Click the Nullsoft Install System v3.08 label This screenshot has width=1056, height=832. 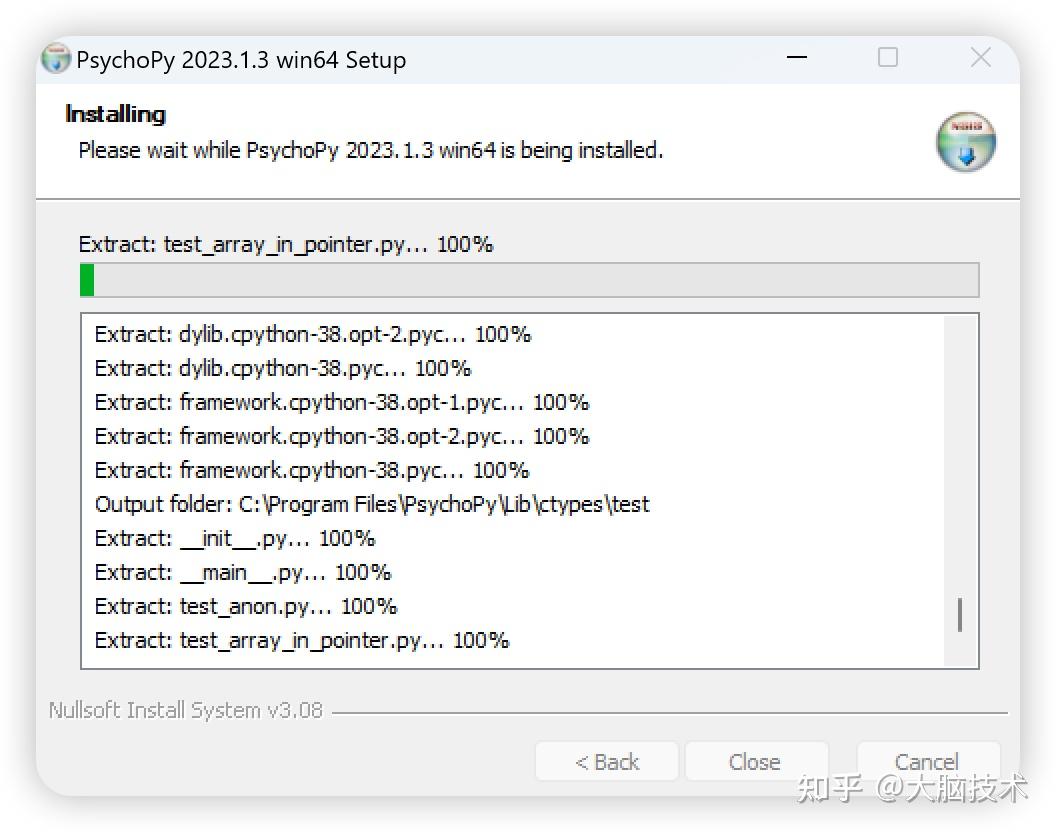tap(186, 711)
